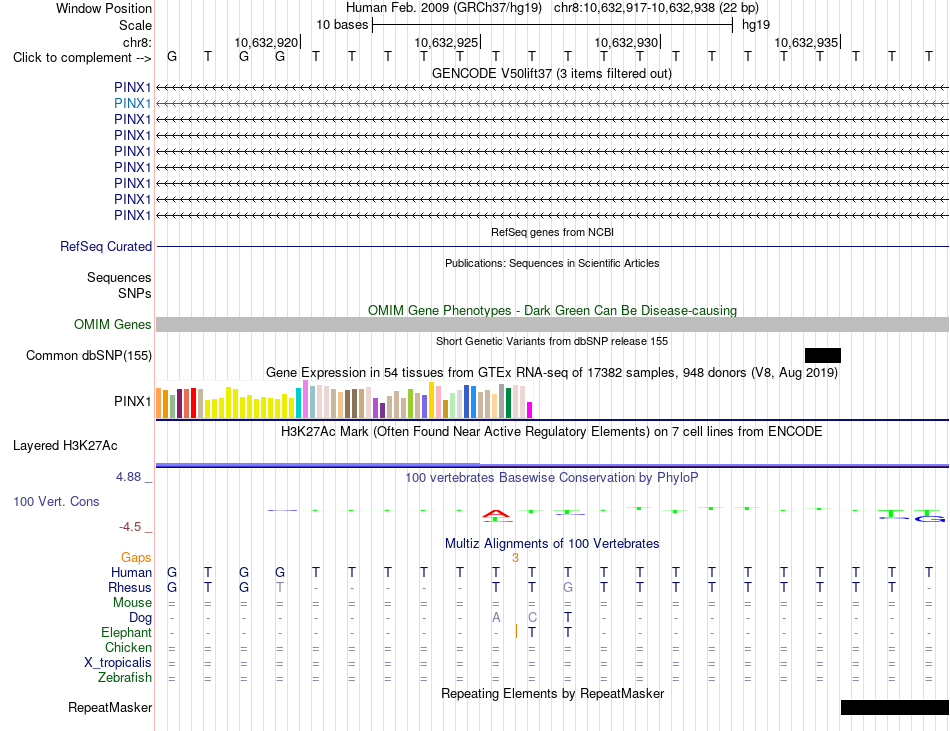Click the black dbSNP variant block
This screenshot has height=731, width=950.
(x=823, y=356)
